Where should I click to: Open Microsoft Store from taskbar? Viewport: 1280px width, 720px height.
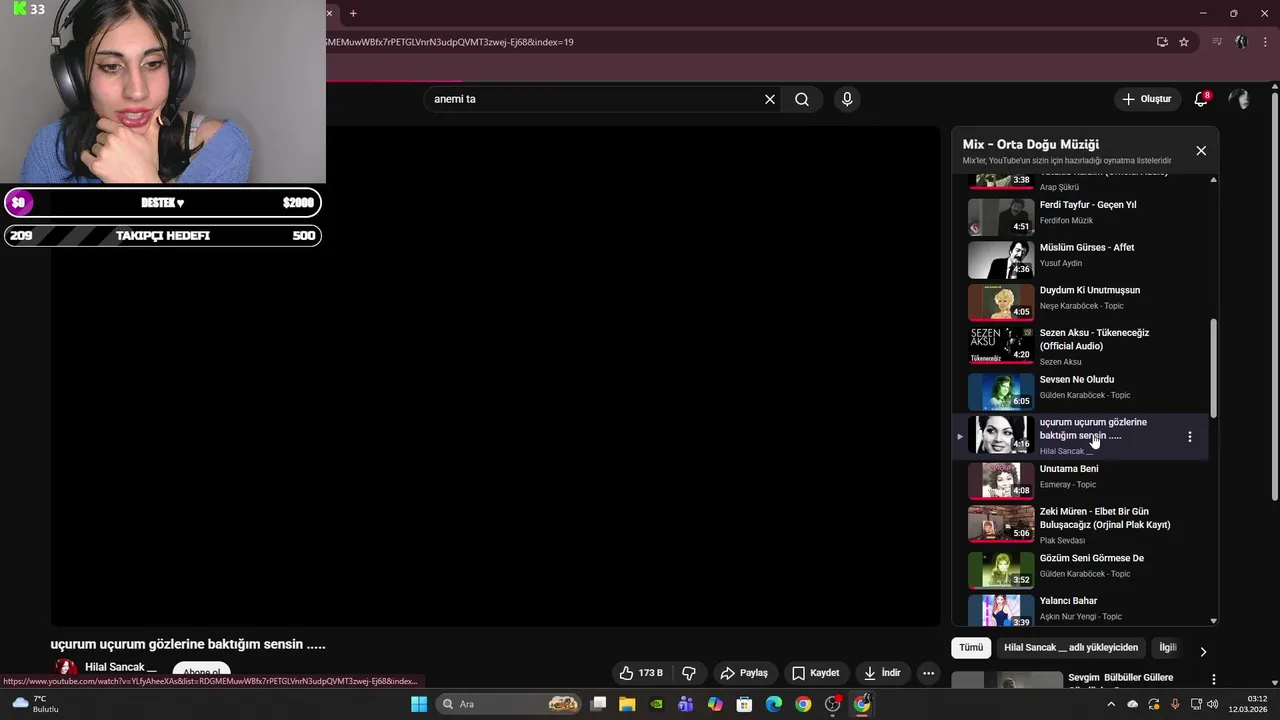point(744,704)
